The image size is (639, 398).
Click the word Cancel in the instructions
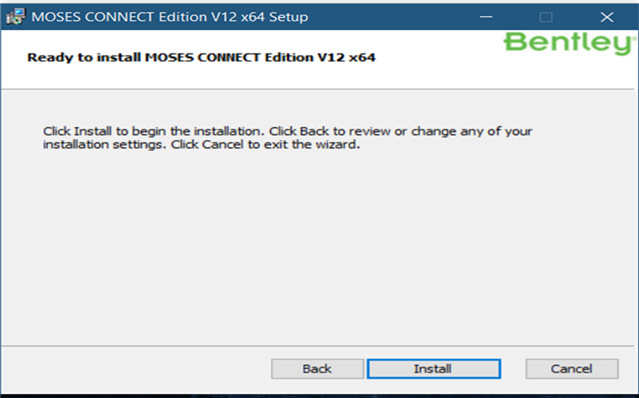223,144
